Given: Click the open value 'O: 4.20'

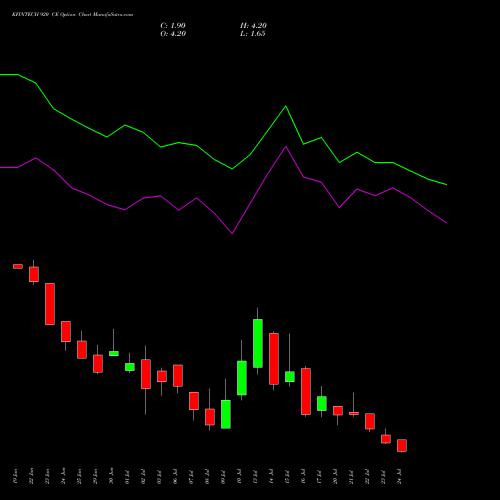Looking at the screenshot, I should [173, 34].
